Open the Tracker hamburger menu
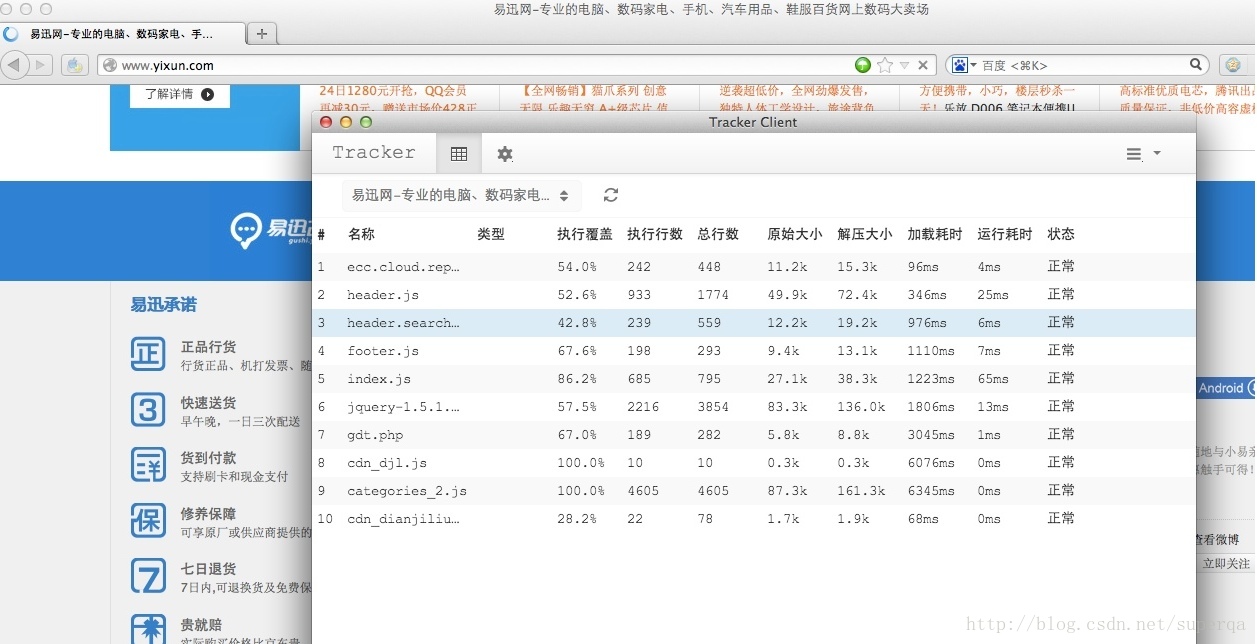 (1143, 154)
